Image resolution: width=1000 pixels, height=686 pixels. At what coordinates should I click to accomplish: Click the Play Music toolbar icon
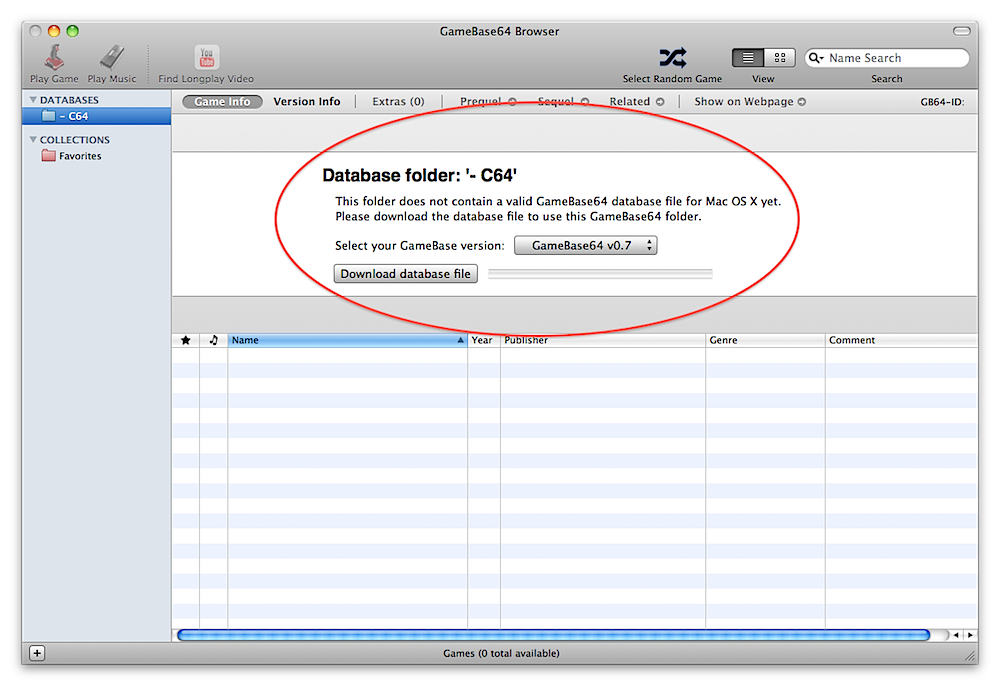point(112,58)
